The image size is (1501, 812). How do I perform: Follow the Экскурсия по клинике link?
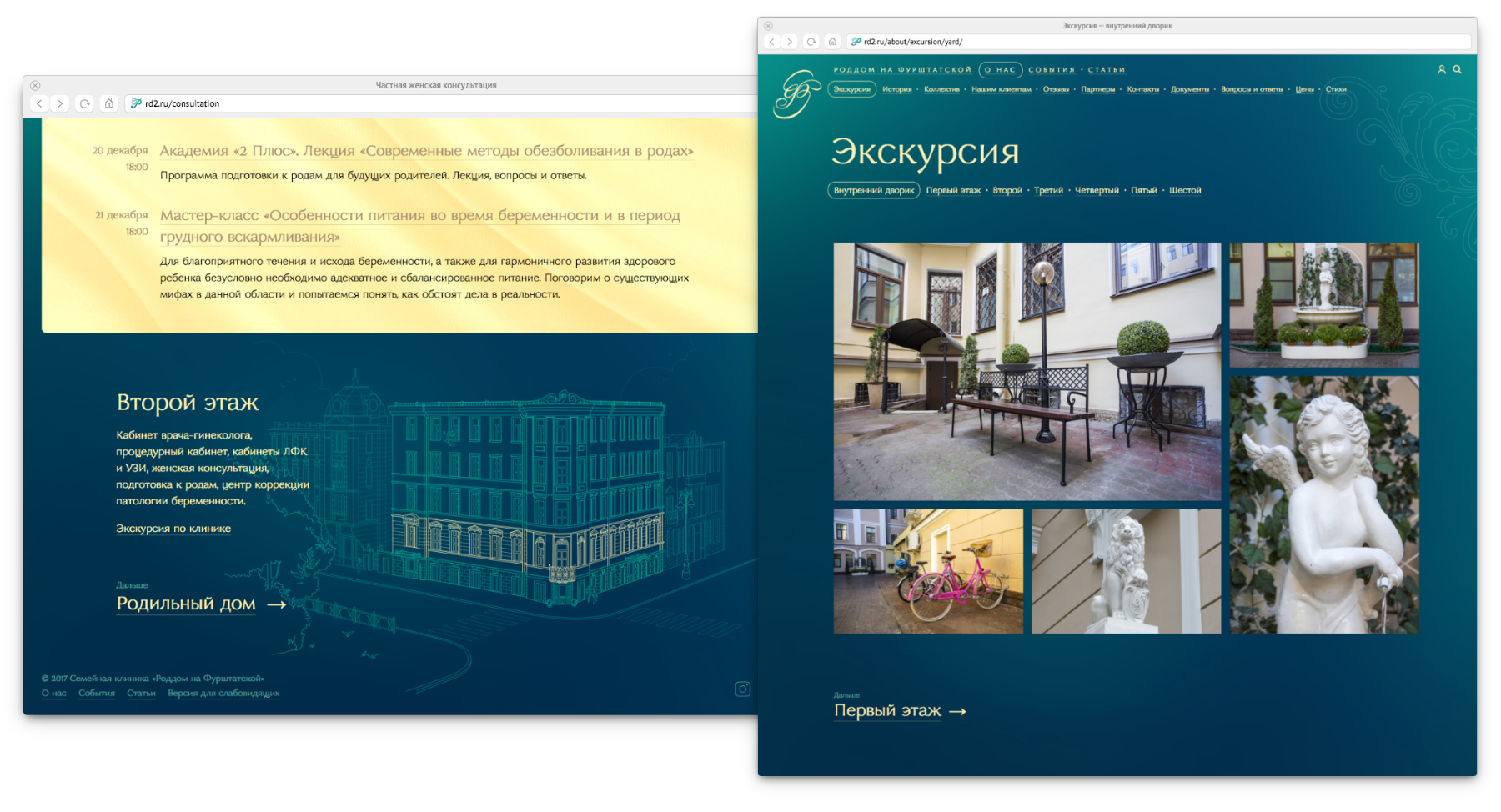(x=173, y=529)
